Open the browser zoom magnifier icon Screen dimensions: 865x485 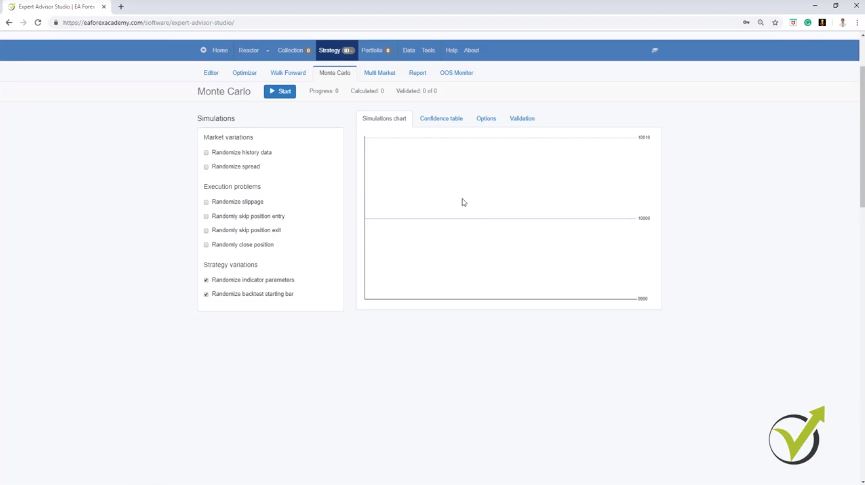(x=761, y=22)
